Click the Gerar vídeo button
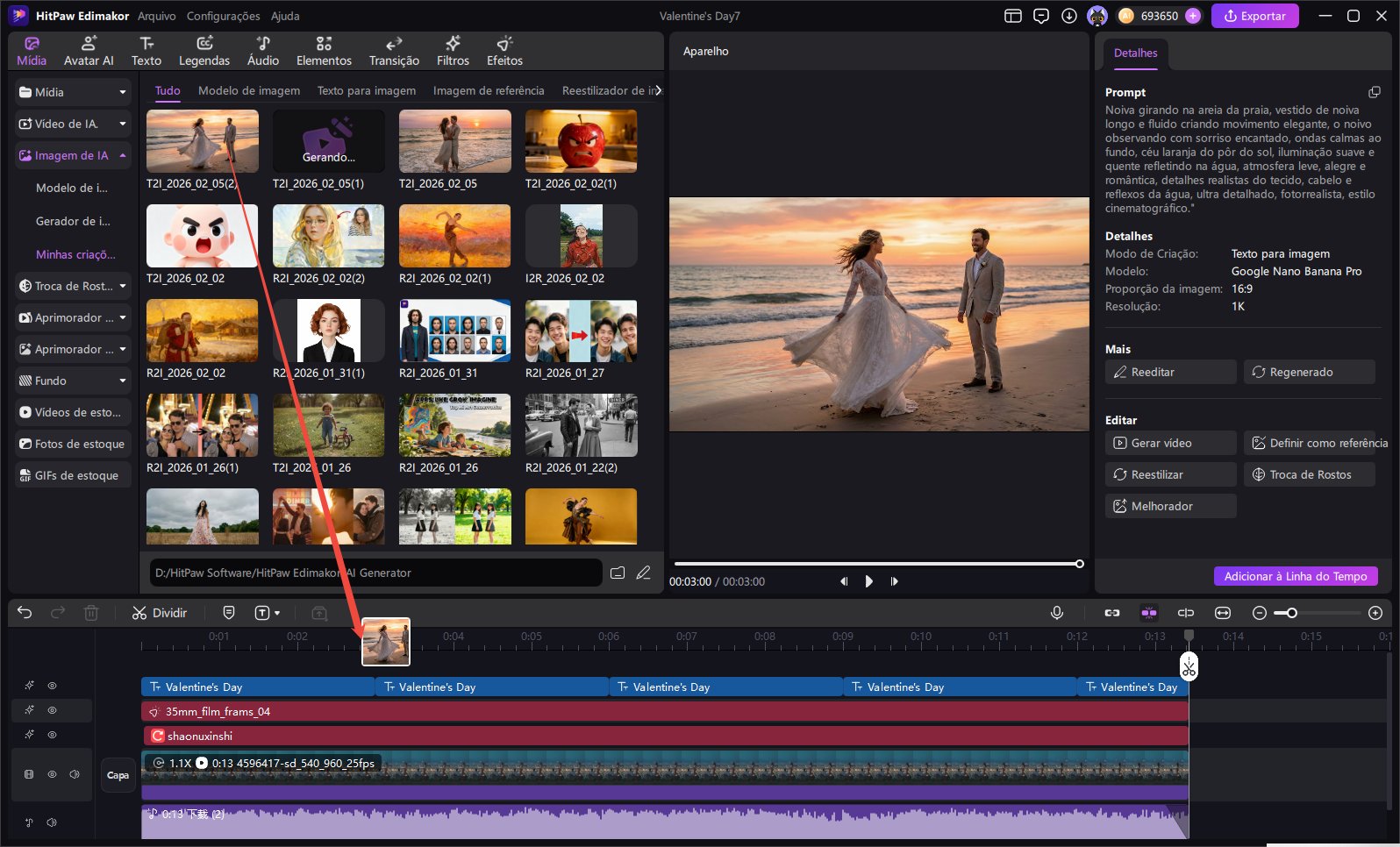Viewport: 1400px width, 847px height. tap(1170, 443)
